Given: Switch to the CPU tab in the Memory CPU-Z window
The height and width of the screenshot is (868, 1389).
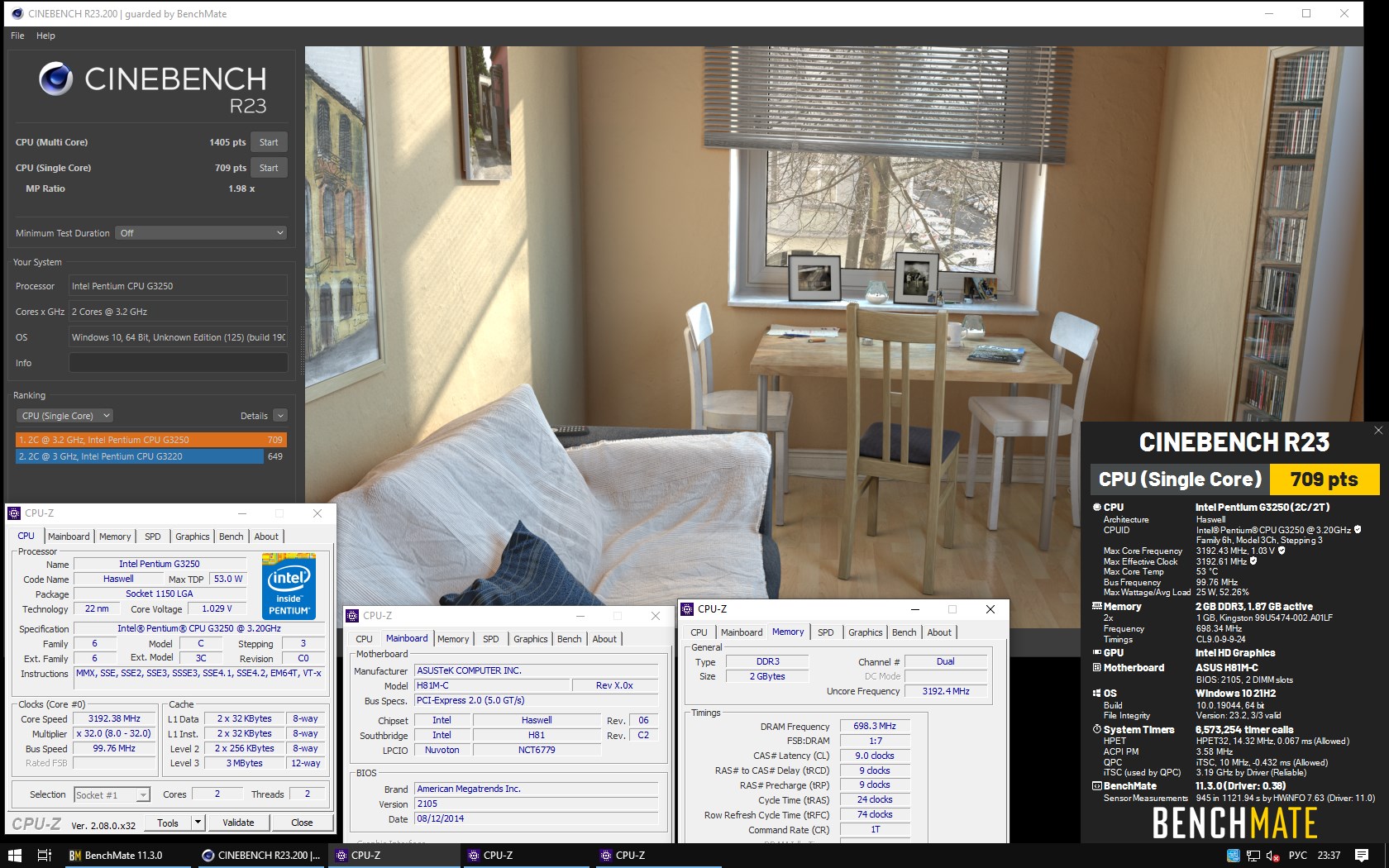Looking at the screenshot, I should pos(699,632).
